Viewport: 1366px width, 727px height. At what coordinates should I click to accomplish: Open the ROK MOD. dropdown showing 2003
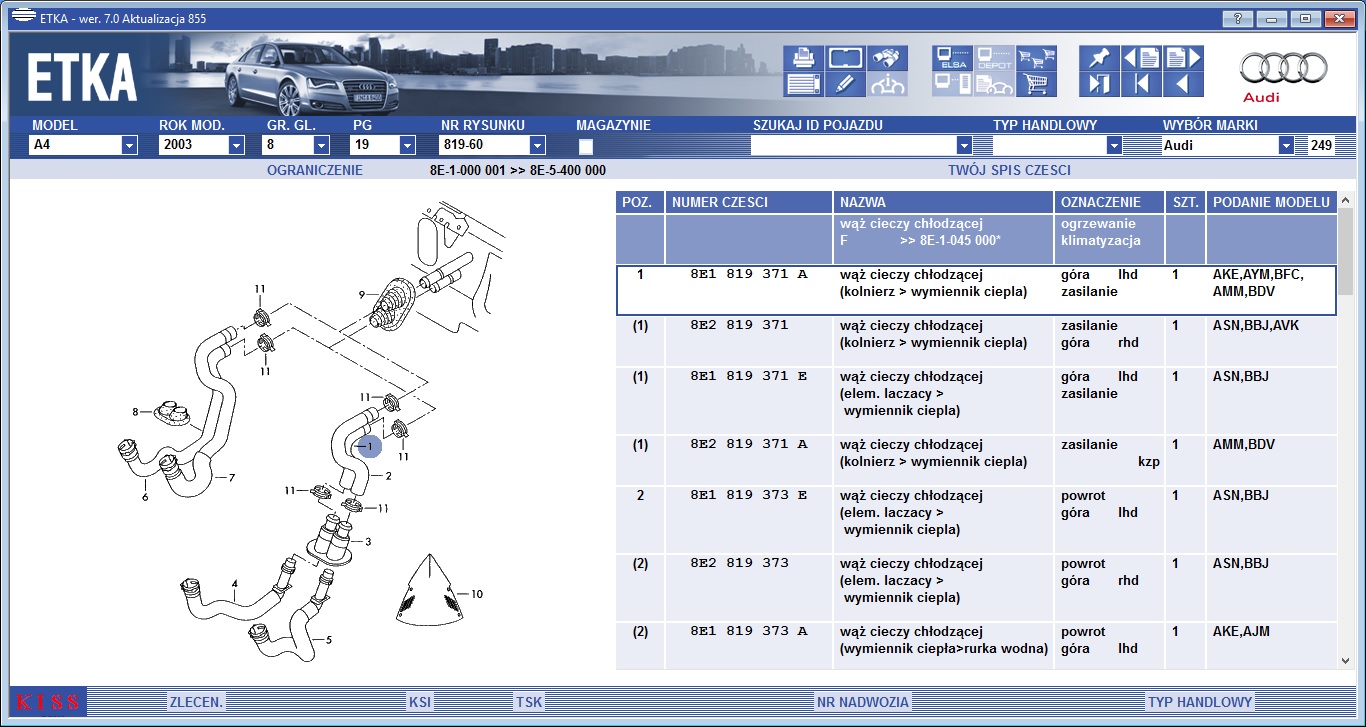(x=236, y=145)
